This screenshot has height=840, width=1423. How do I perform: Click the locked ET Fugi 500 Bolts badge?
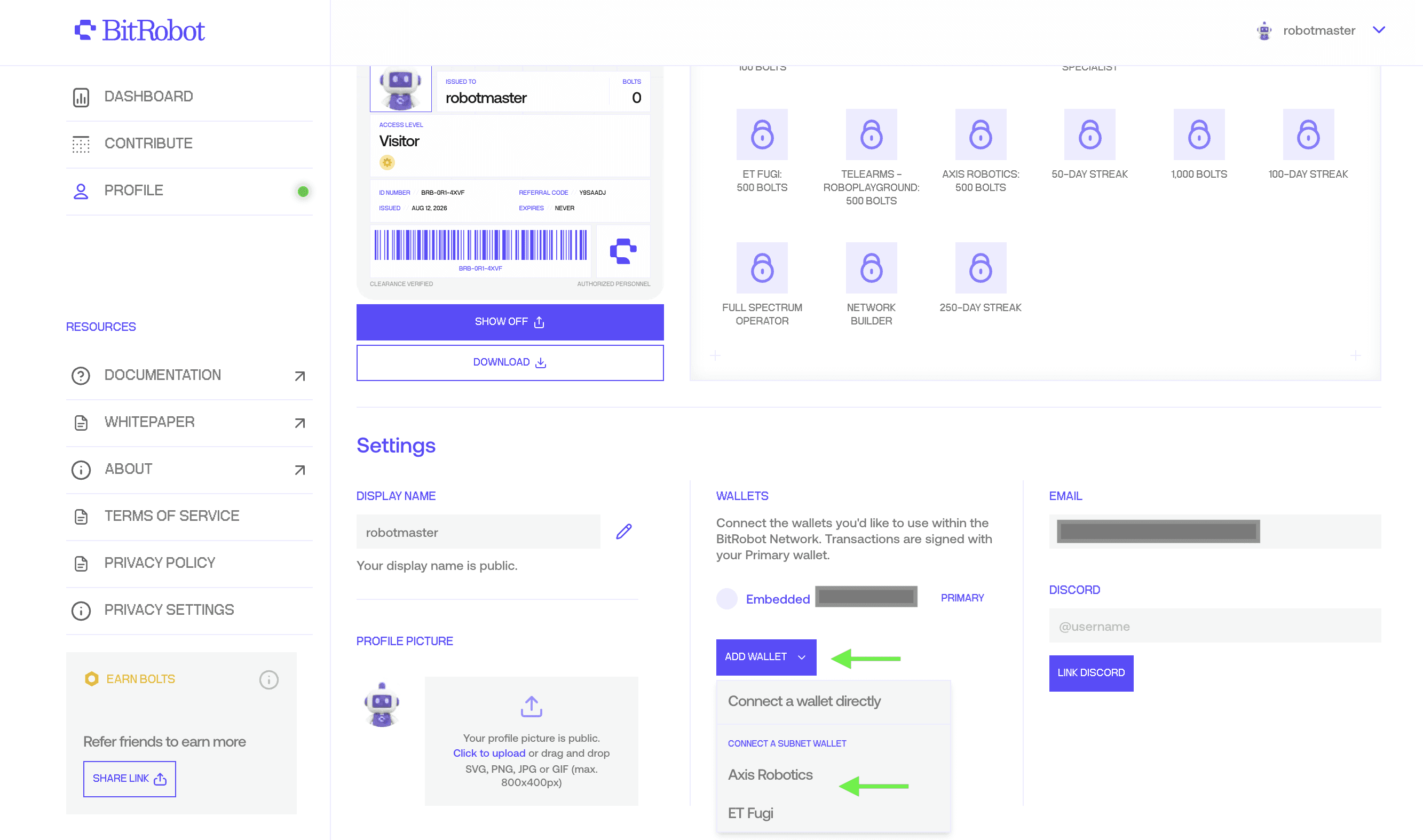[762, 134]
